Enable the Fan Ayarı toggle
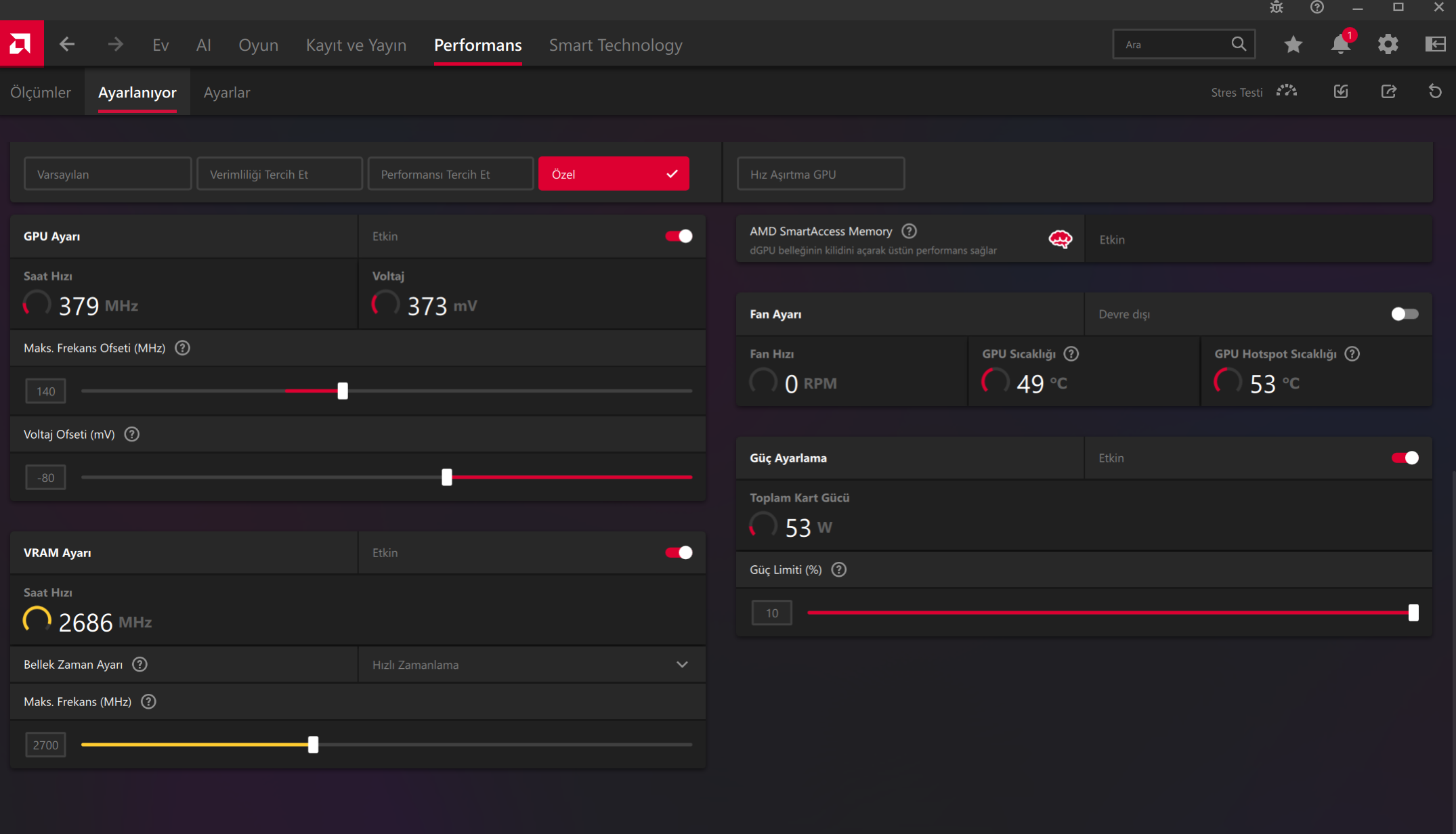This screenshot has height=834, width=1456. coord(1405,314)
